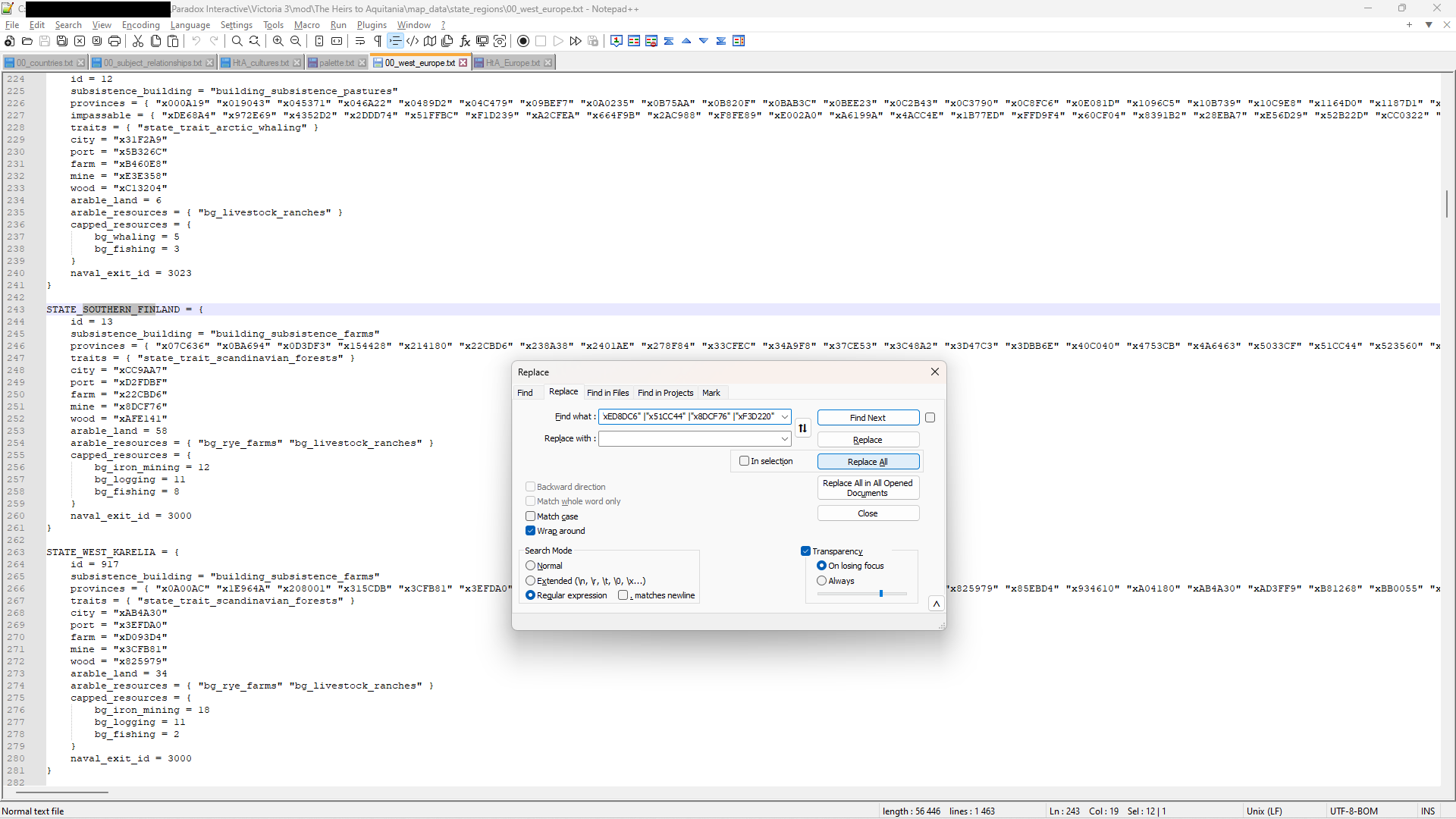Expand the Find what history dropdown
Image resolution: width=1456 pixels, height=819 pixels.
(784, 416)
